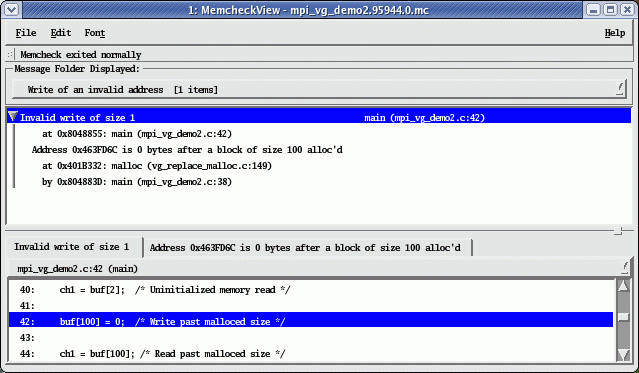
Task: Click source line 44 ch1 = buf[100]
Action: (311, 353)
